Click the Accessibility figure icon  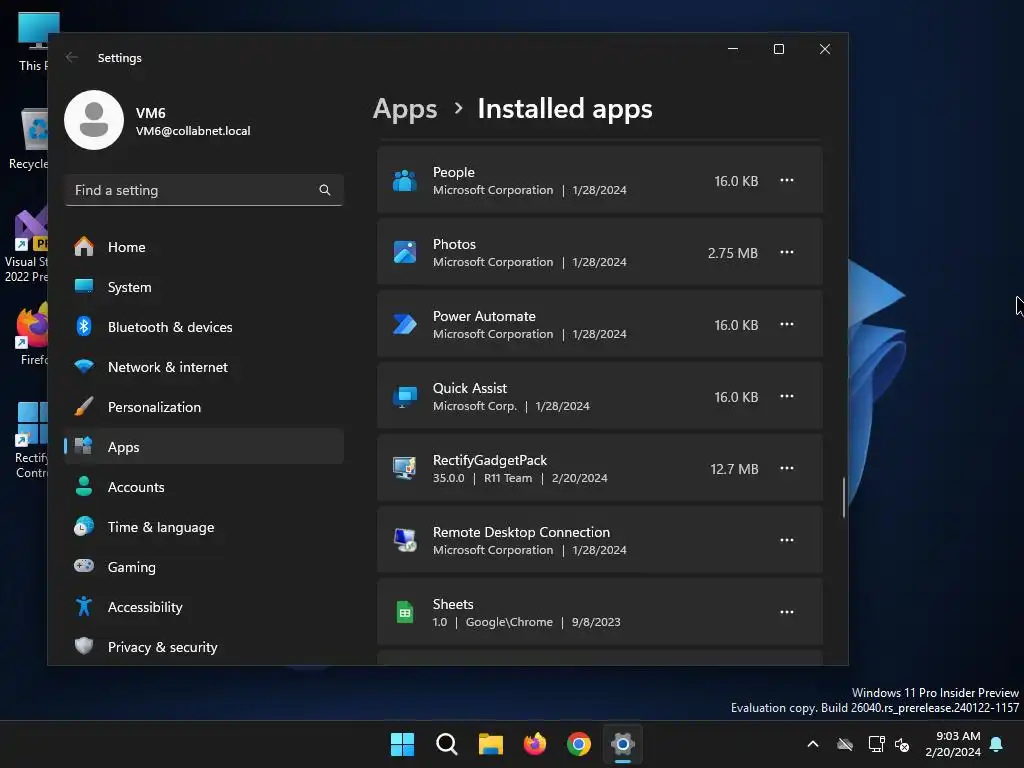click(x=84, y=606)
